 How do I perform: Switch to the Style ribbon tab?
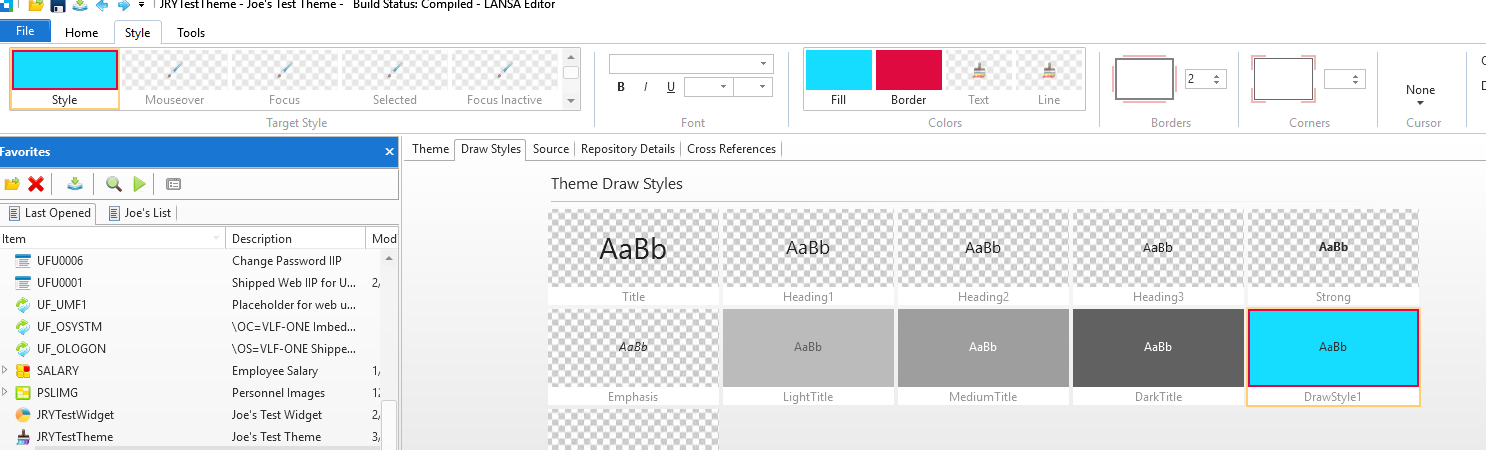pyautogui.click(x=138, y=32)
